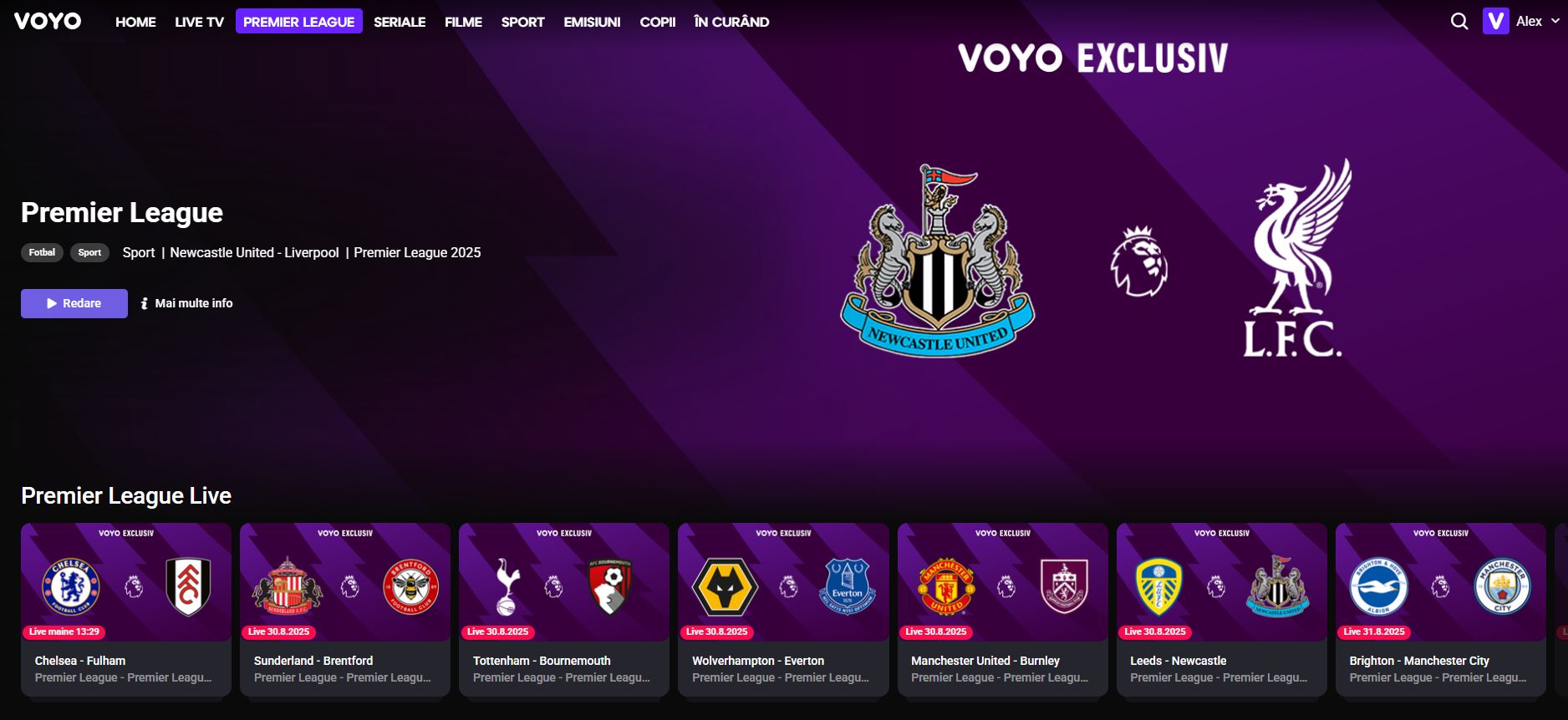Image resolution: width=1568 pixels, height=720 pixels.
Task: Select the Sport tag pill
Action: (x=89, y=252)
